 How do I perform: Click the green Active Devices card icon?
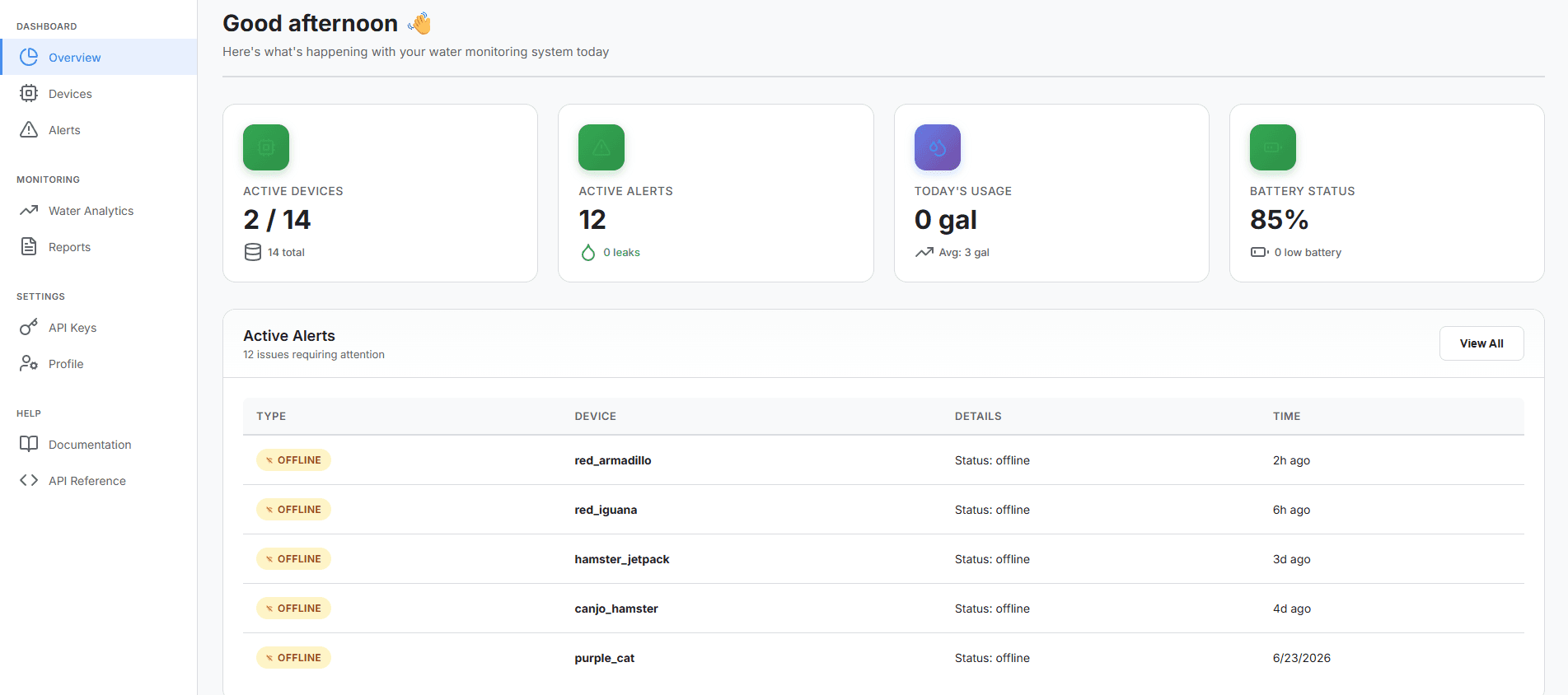coord(266,147)
